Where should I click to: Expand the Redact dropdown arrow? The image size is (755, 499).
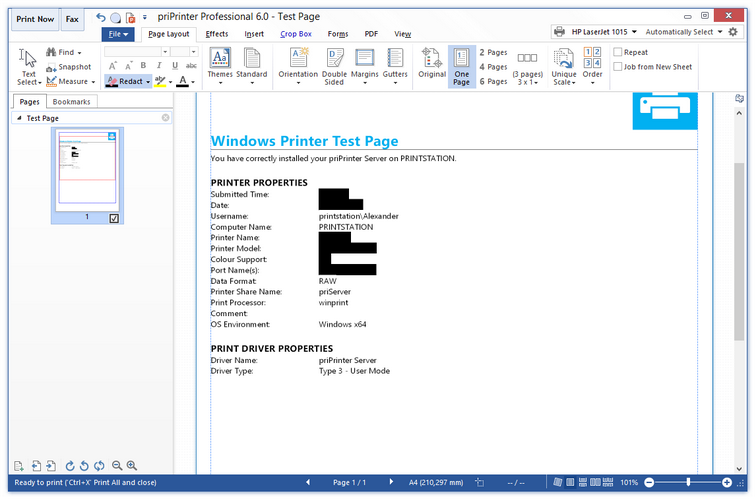(x=148, y=82)
